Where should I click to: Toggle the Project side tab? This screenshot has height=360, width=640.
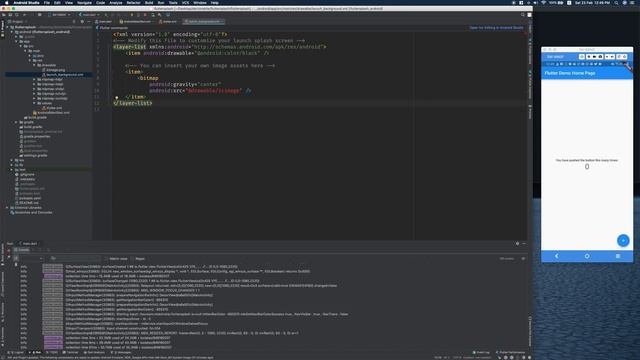coord(2,29)
